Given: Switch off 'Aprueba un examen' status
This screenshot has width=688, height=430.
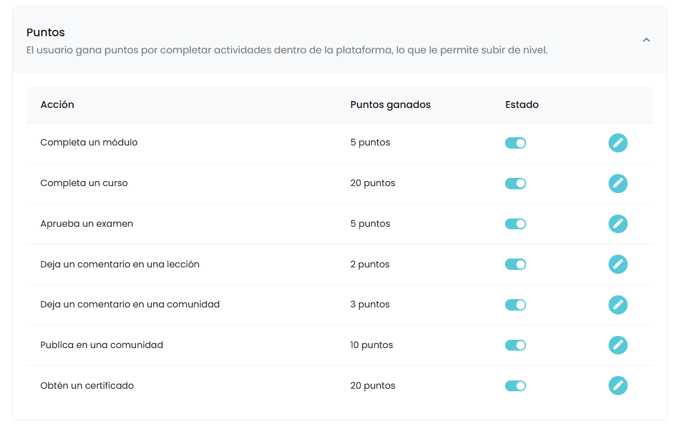Looking at the screenshot, I should click(515, 224).
